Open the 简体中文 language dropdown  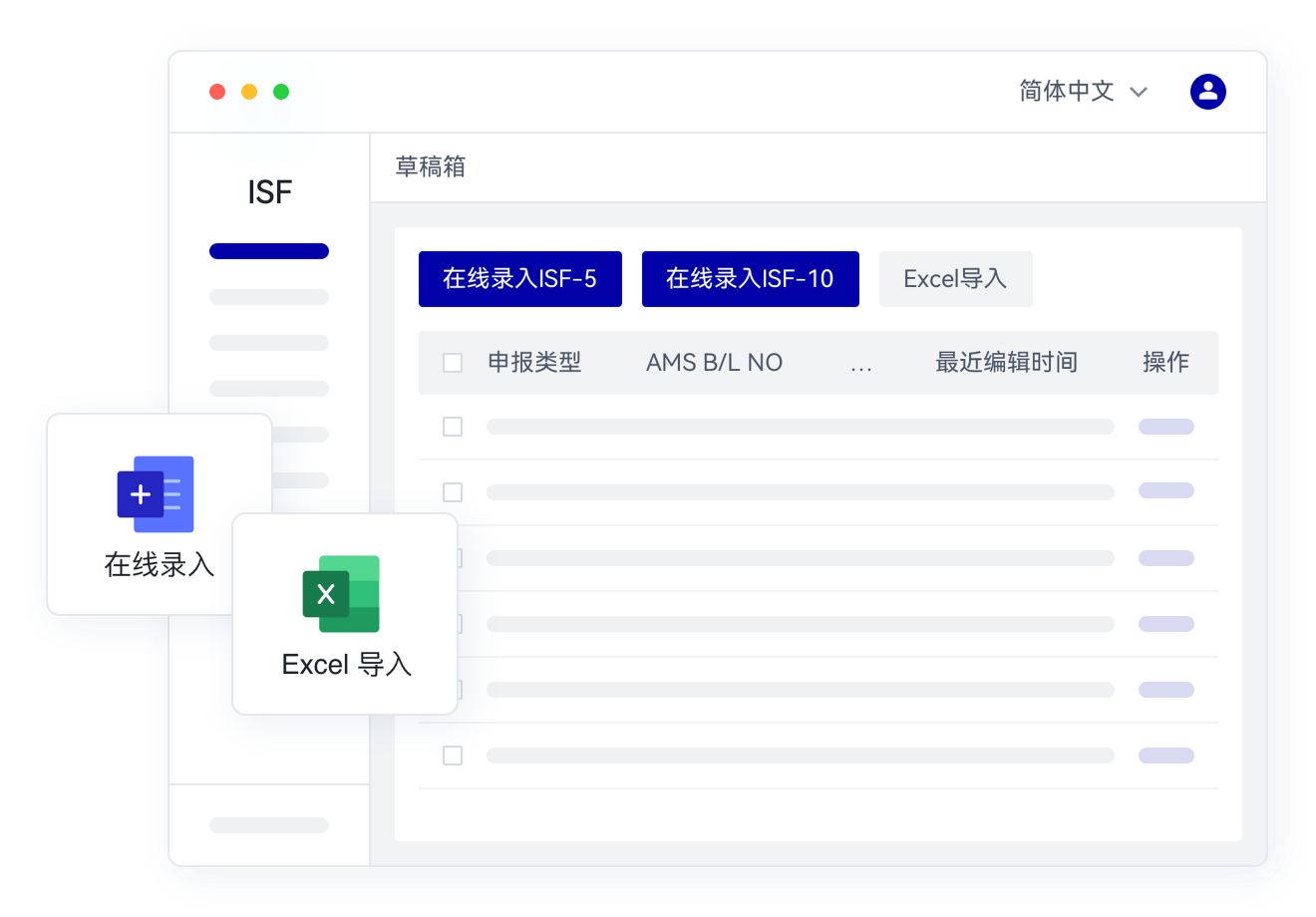[x=1064, y=91]
